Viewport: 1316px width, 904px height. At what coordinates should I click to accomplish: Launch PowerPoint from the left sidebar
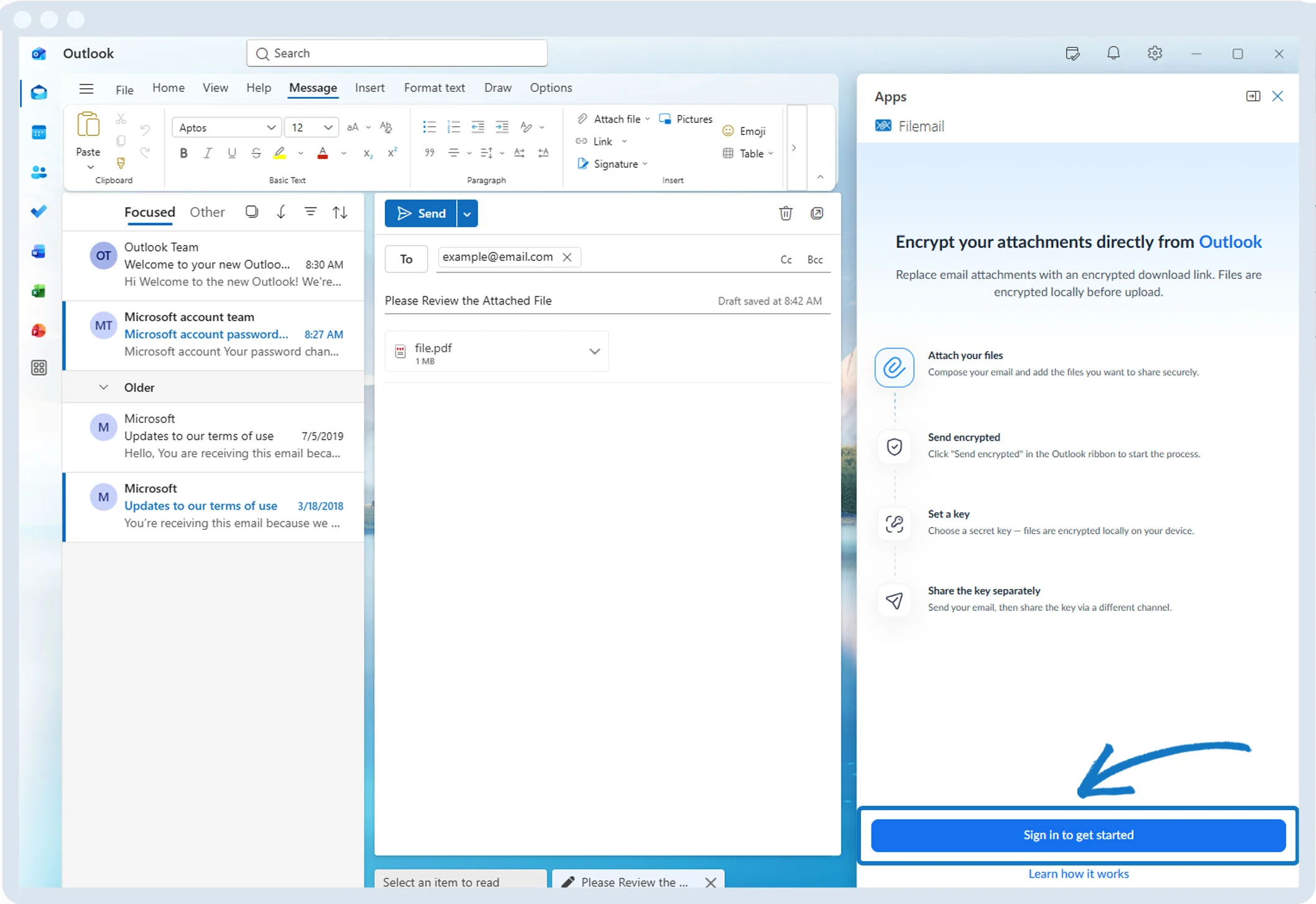39,330
